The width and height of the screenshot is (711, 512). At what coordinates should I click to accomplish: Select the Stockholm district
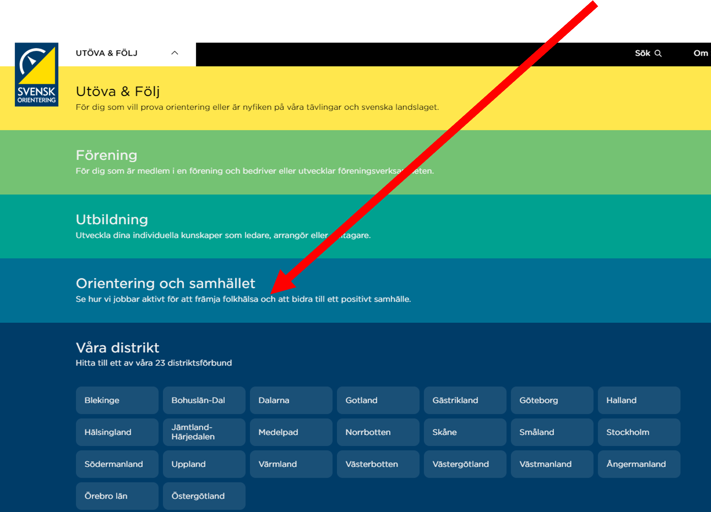[x=639, y=432]
